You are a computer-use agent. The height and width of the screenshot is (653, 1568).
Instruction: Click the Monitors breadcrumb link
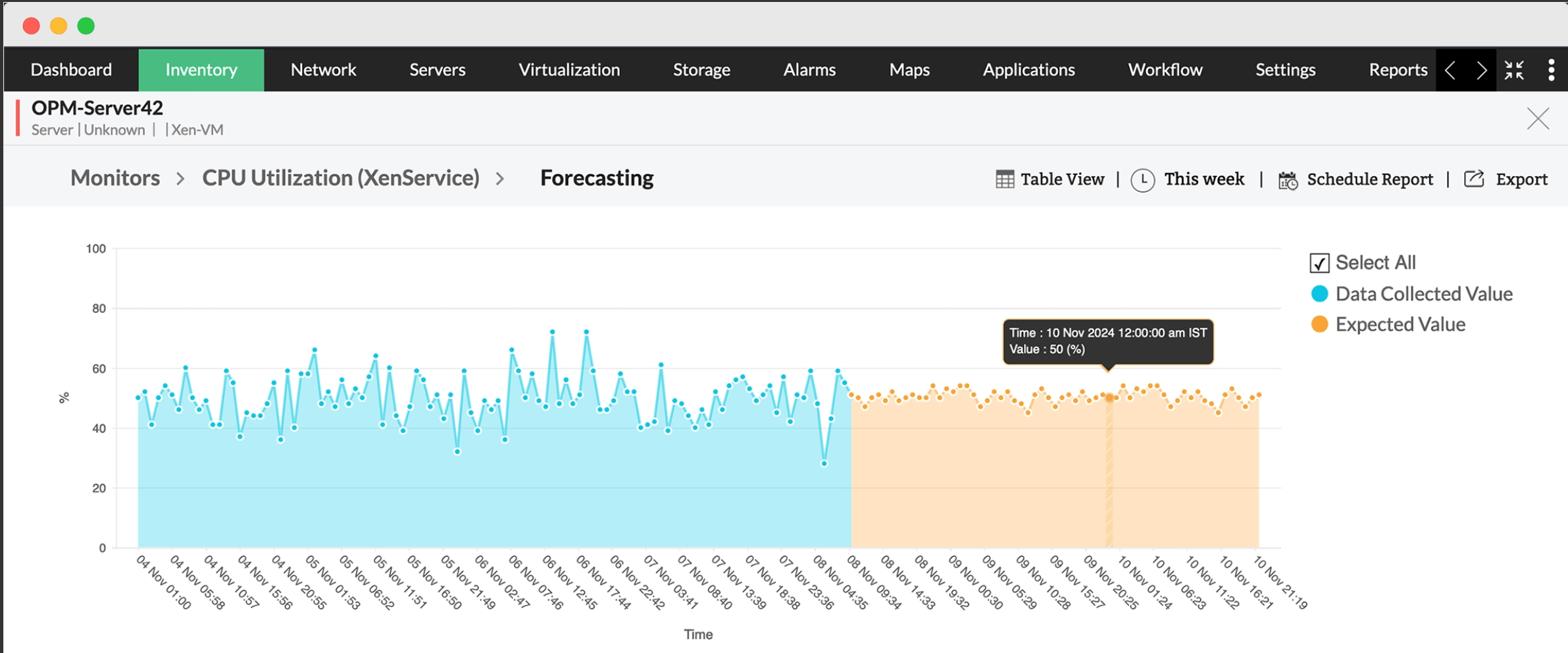115,178
